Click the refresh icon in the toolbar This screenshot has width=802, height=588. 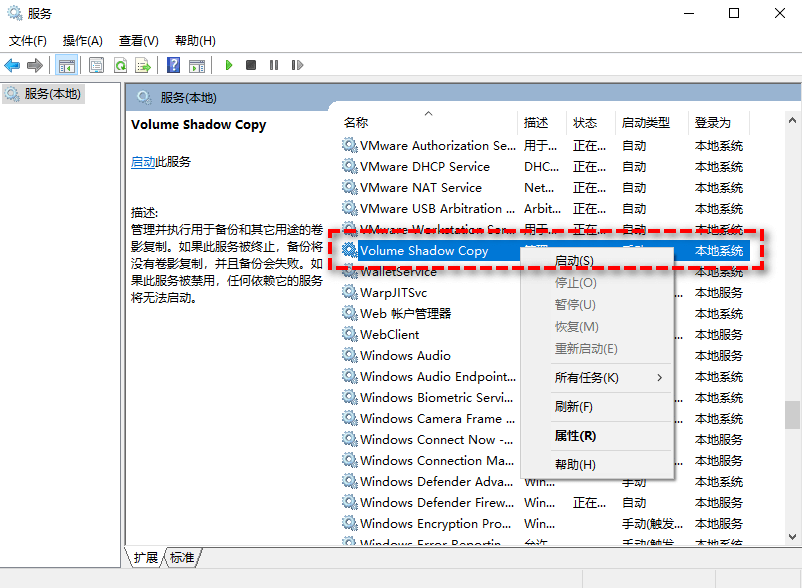click(120, 65)
